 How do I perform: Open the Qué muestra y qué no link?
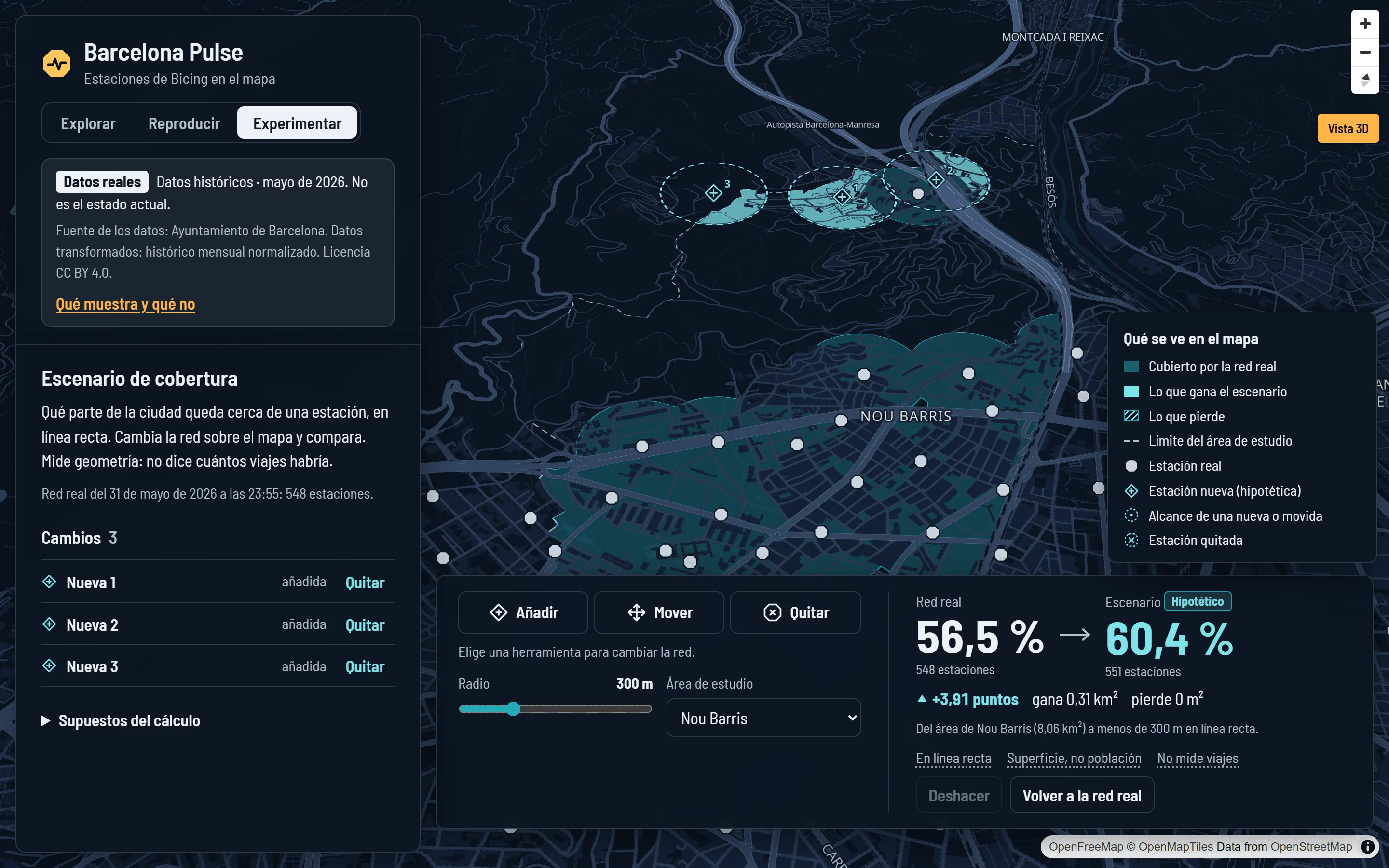[x=125, y=304]
